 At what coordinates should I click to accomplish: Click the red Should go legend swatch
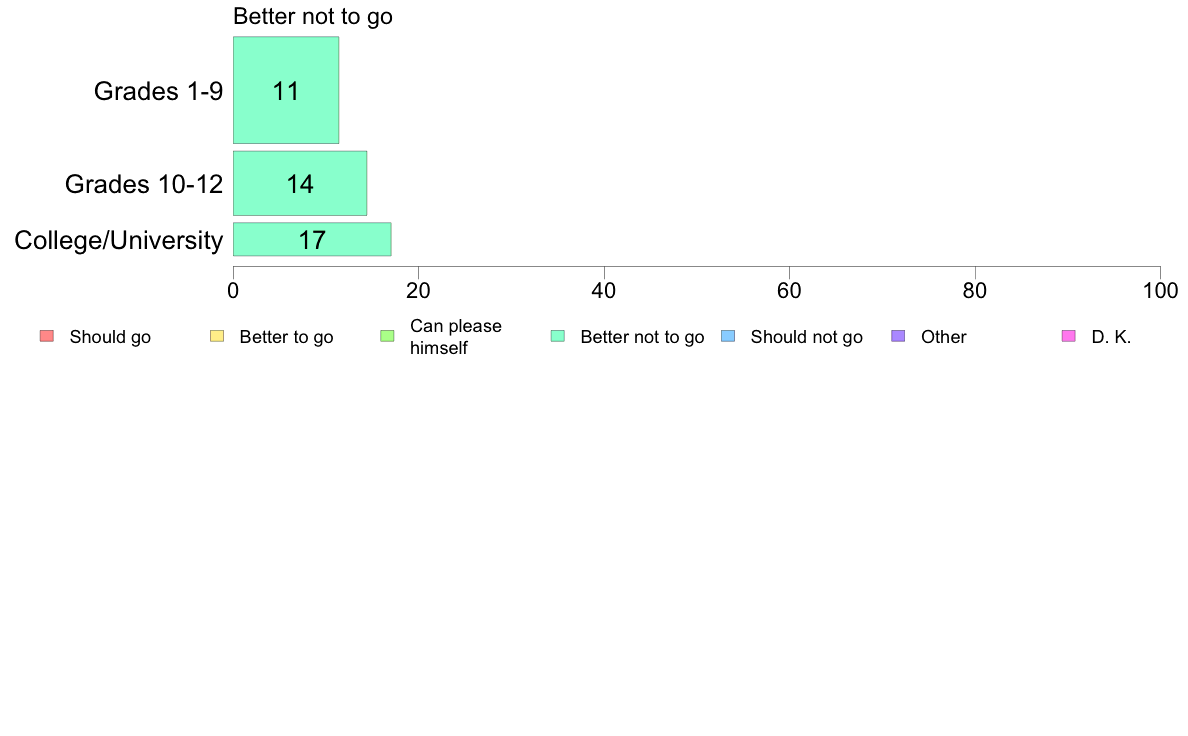[47, 337]
